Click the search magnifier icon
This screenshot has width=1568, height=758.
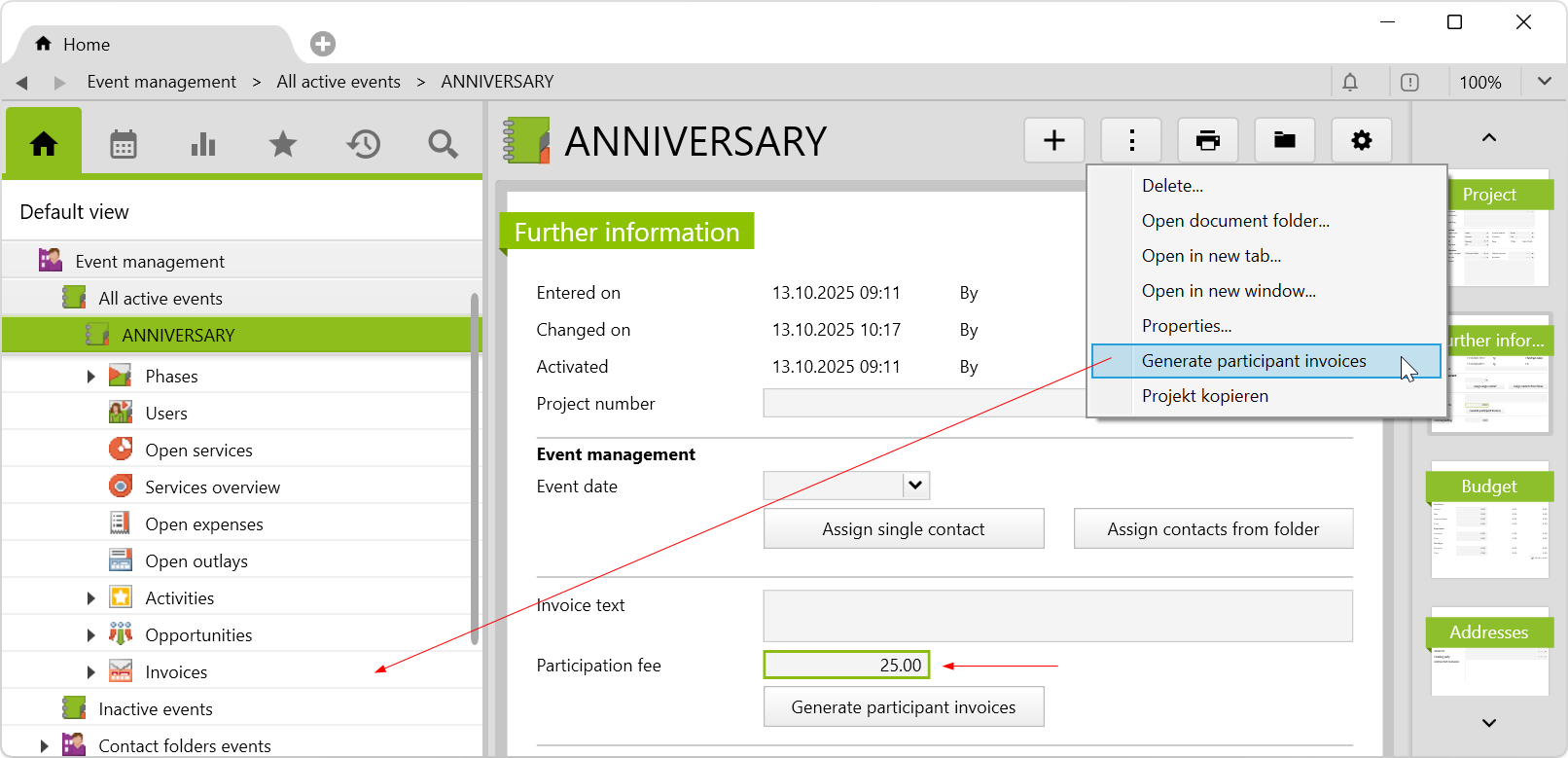[443, 145]
